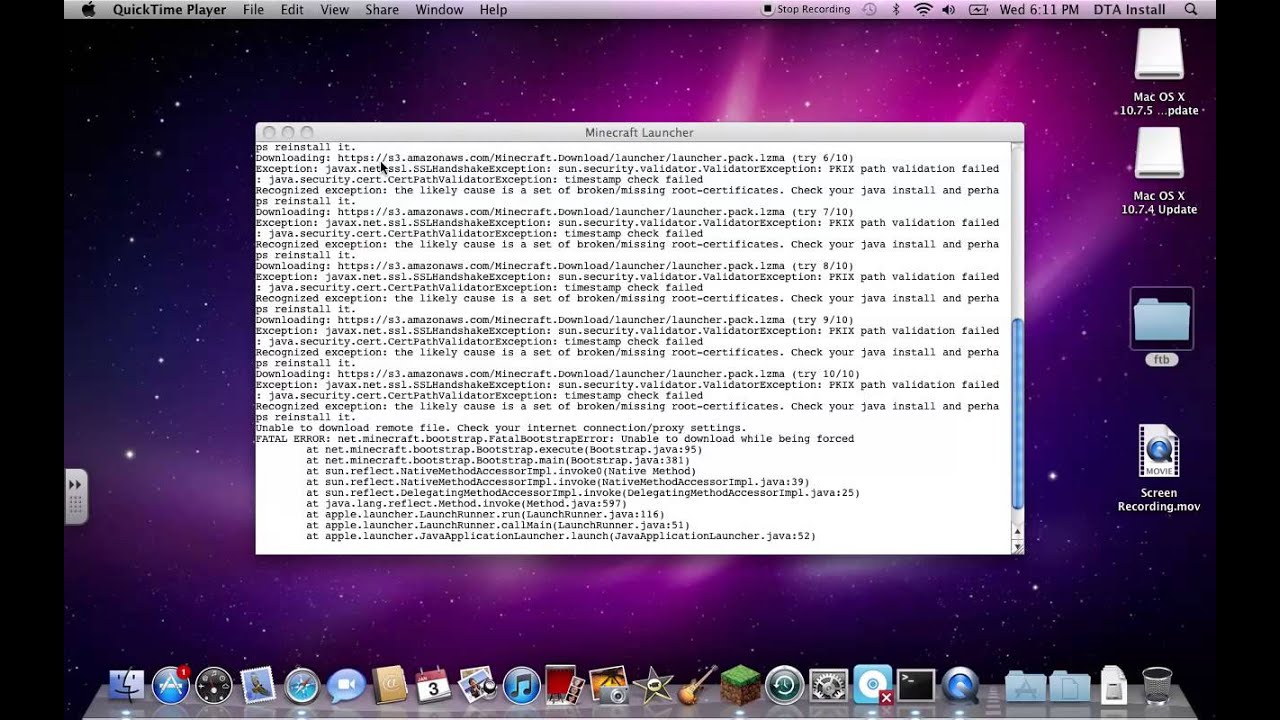Click the removable drive dock icon

(1113, 685)
